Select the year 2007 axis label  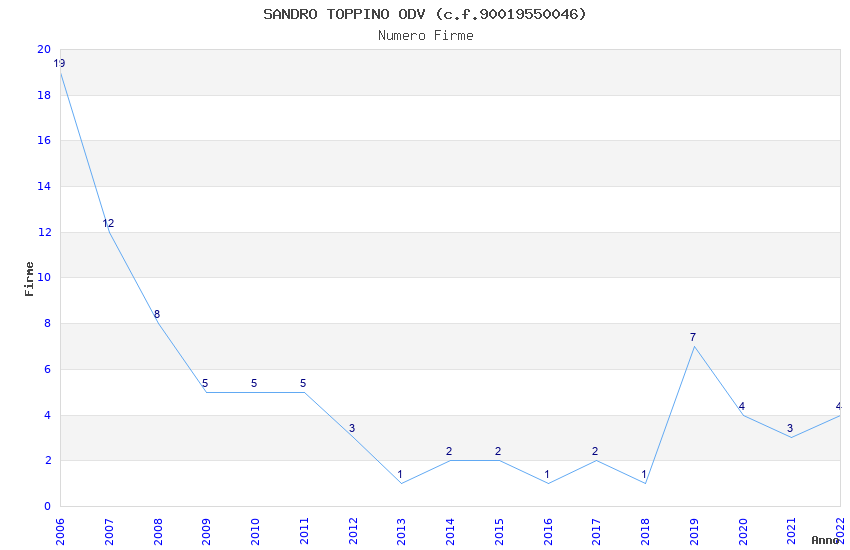(108, 531)
